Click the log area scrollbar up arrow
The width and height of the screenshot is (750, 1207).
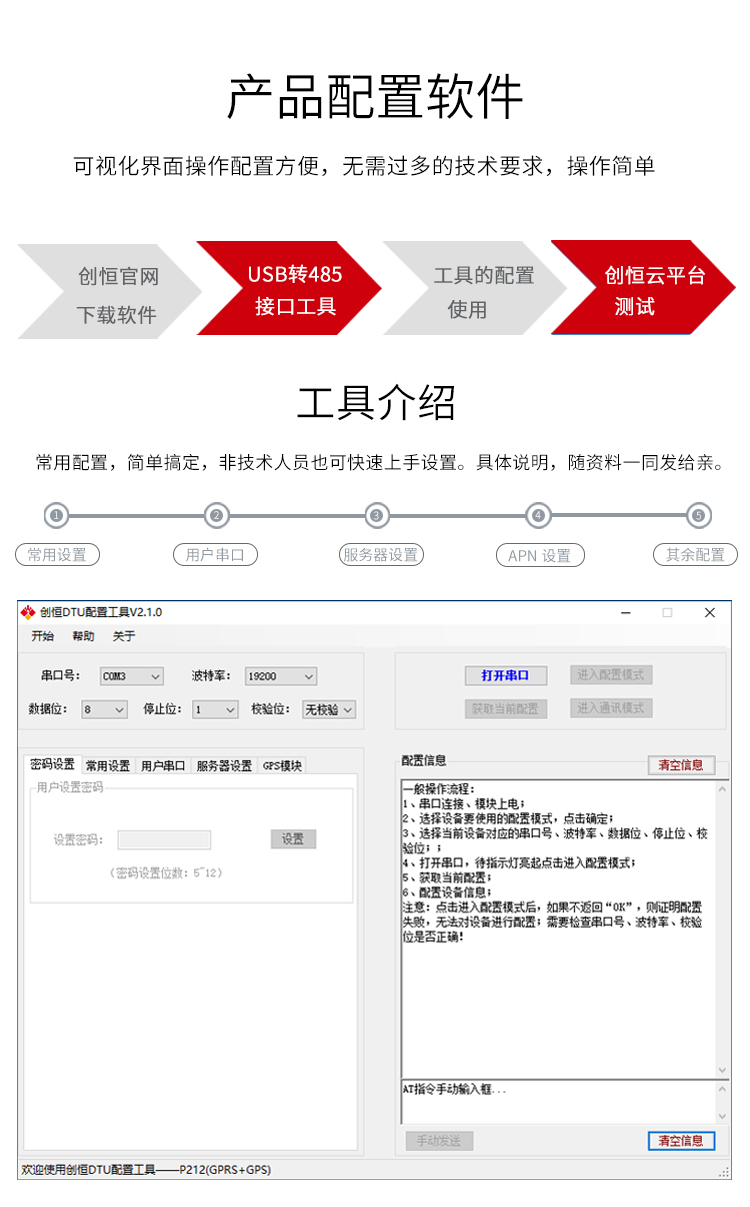[723, 788]
